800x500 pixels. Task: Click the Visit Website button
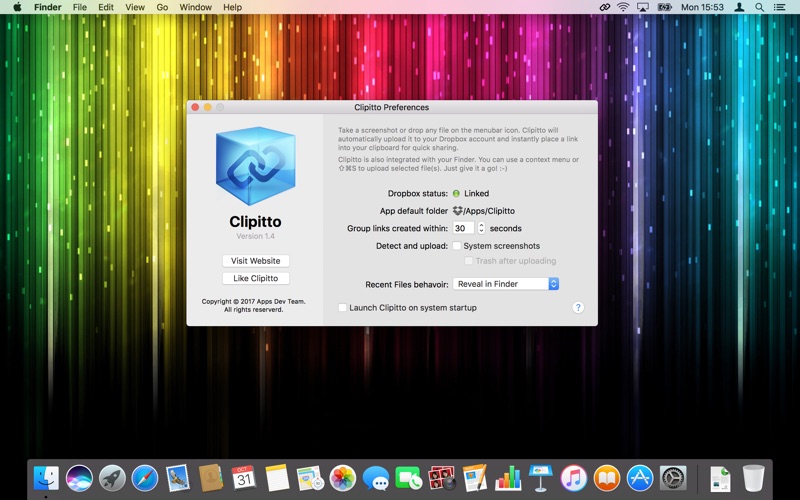click(256, 261)
